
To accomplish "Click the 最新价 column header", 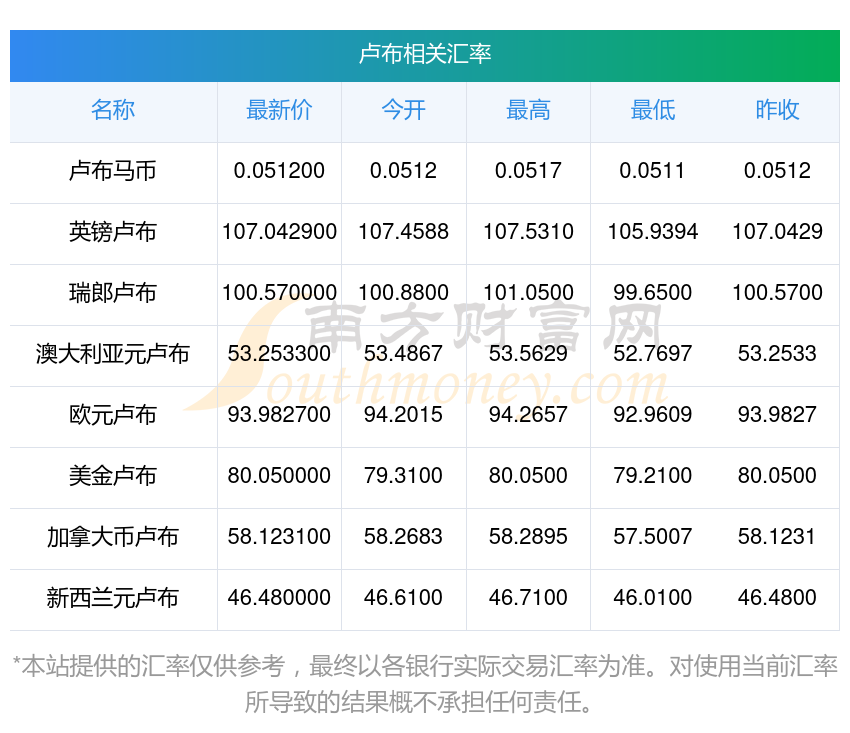I will pos(279,110).
